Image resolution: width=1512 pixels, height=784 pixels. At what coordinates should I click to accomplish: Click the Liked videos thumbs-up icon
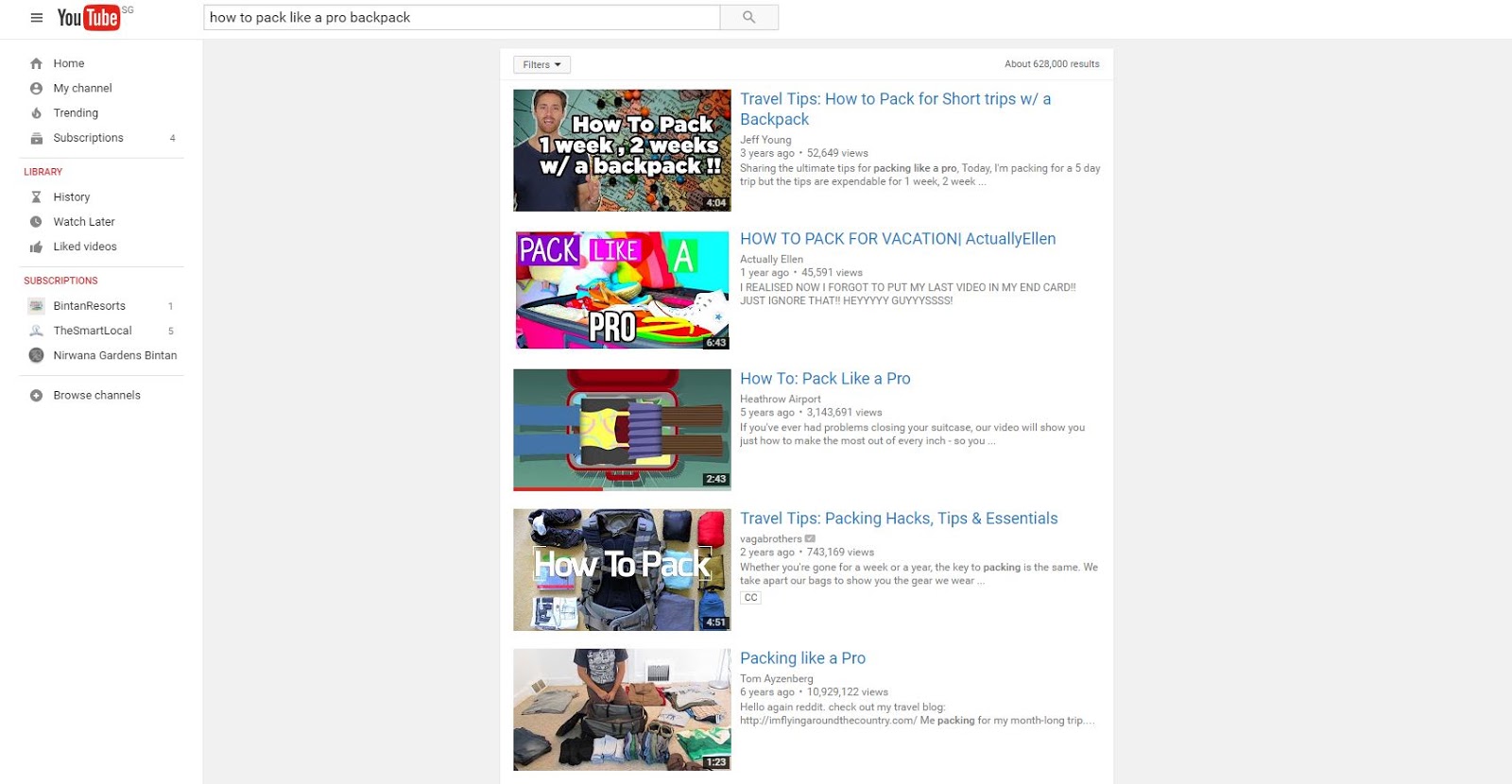pos(36,247)
